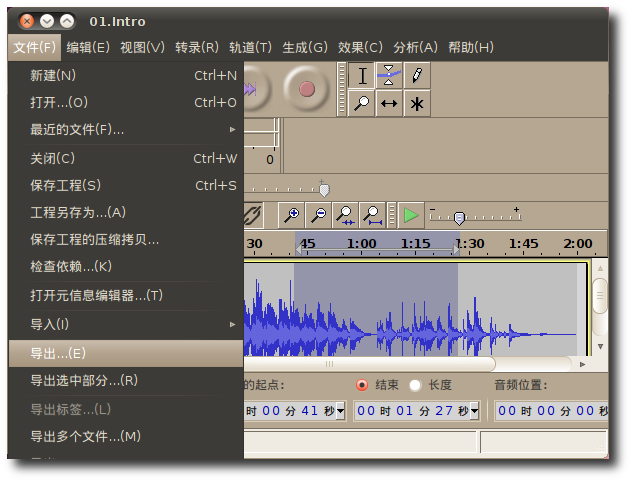
Task: Choose 关闭(C) menu entry
Action: (126, 158)
